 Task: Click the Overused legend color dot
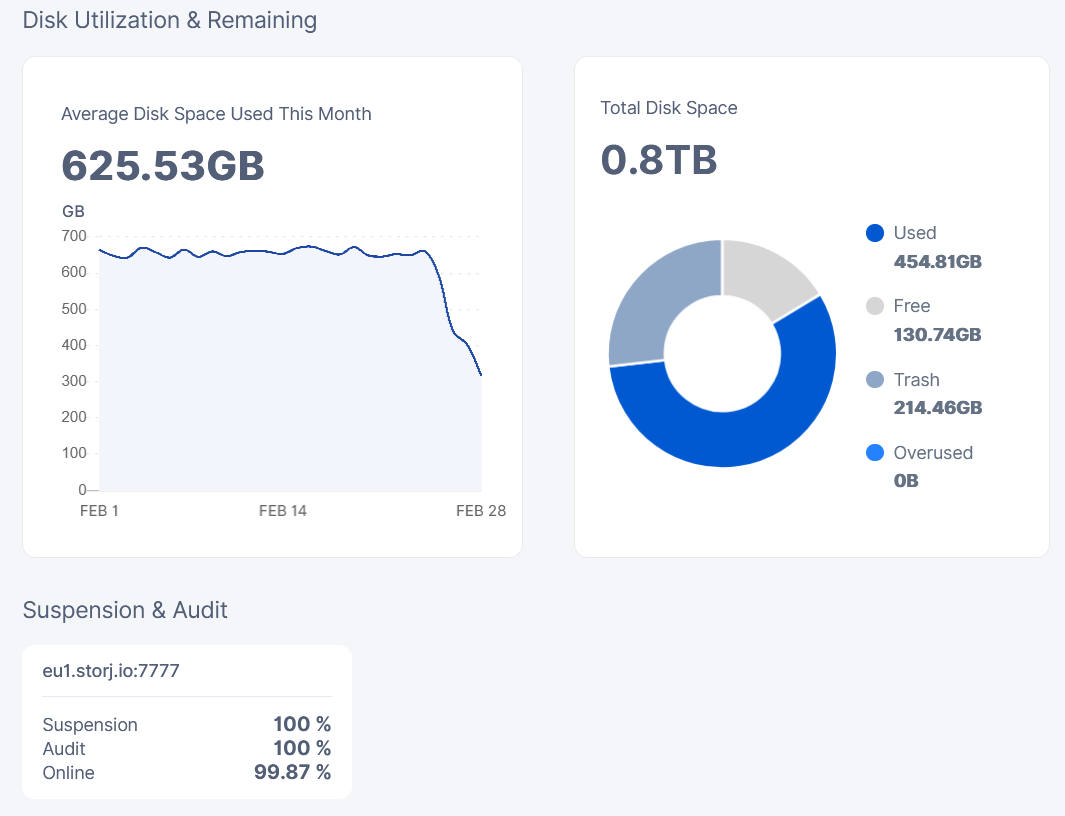[x=875, y=453]
